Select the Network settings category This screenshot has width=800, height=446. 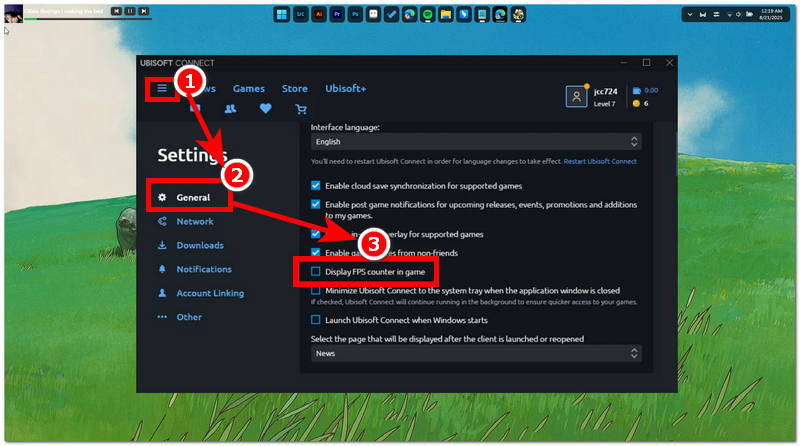point(195,221)
